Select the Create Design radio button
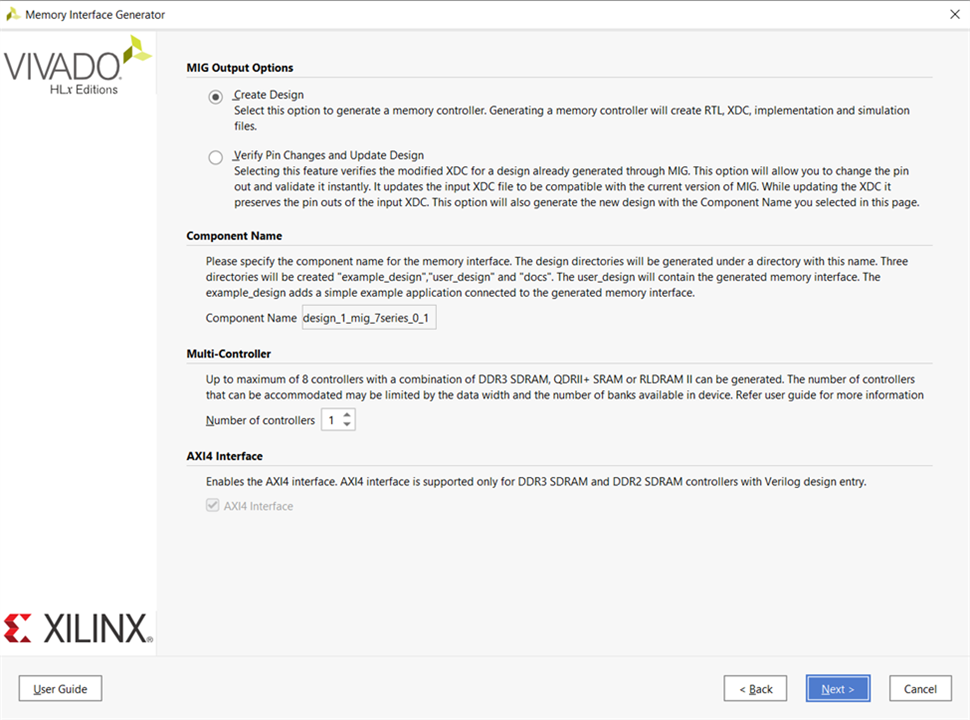The width and height of the screenshot is (970, 720). (215, 97)
